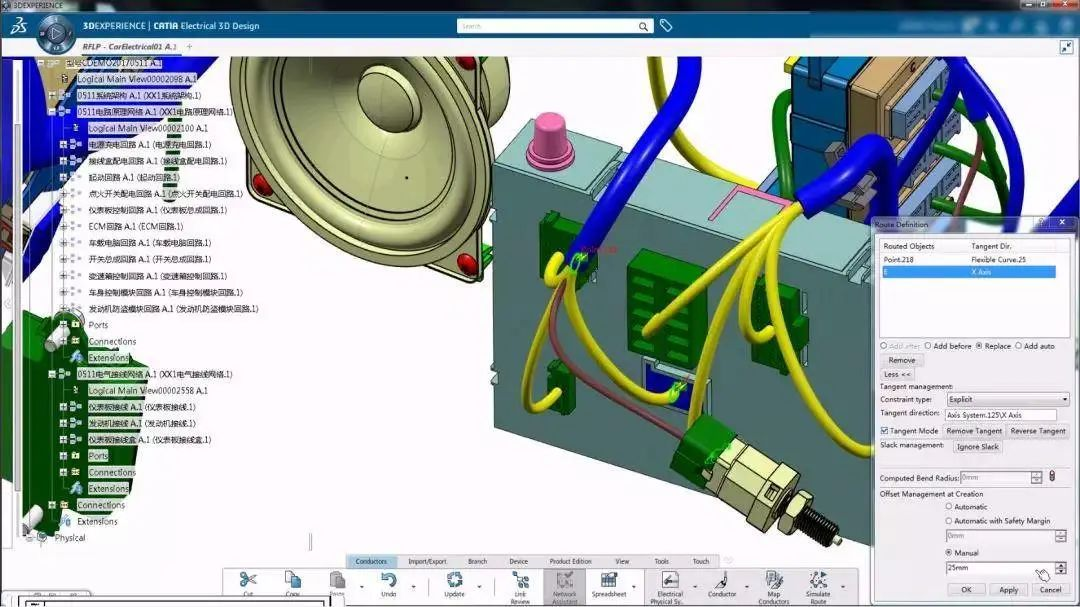Activate the Network Assistant tool

[x=565, y=580]
